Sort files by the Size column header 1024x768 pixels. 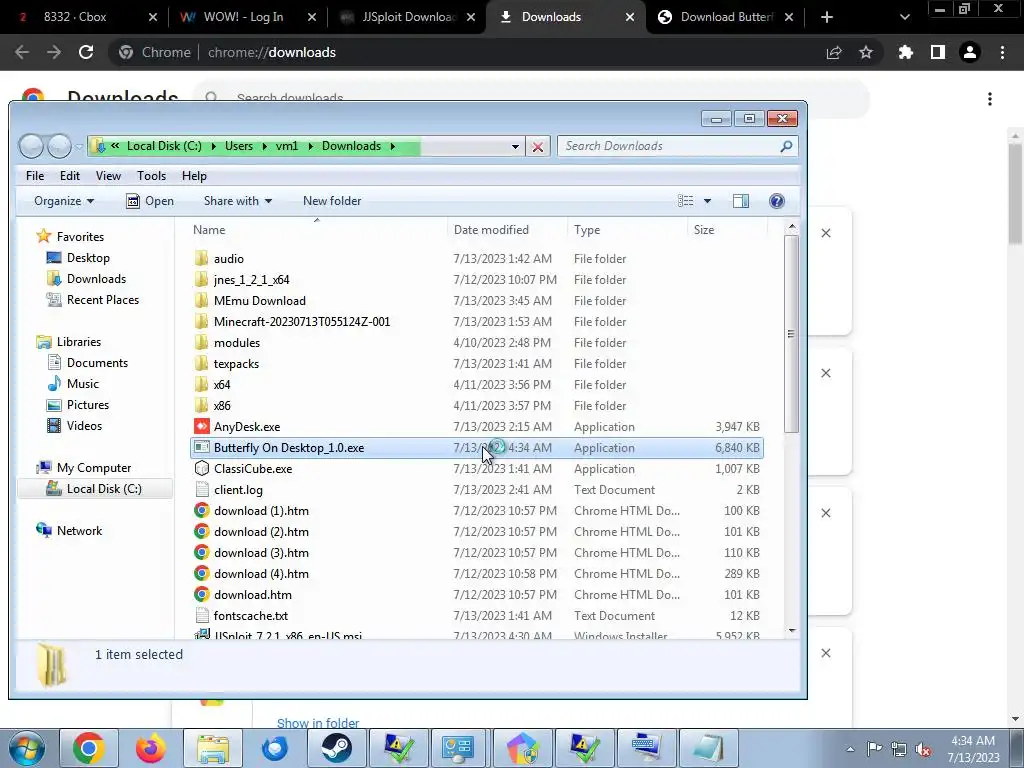pyautogui.click(x=726, y=230)
